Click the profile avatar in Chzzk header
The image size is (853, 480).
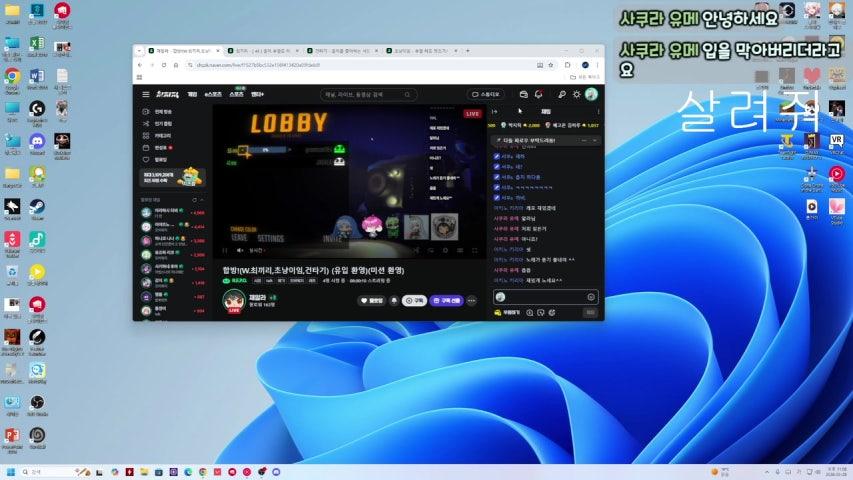coord(591,94)
